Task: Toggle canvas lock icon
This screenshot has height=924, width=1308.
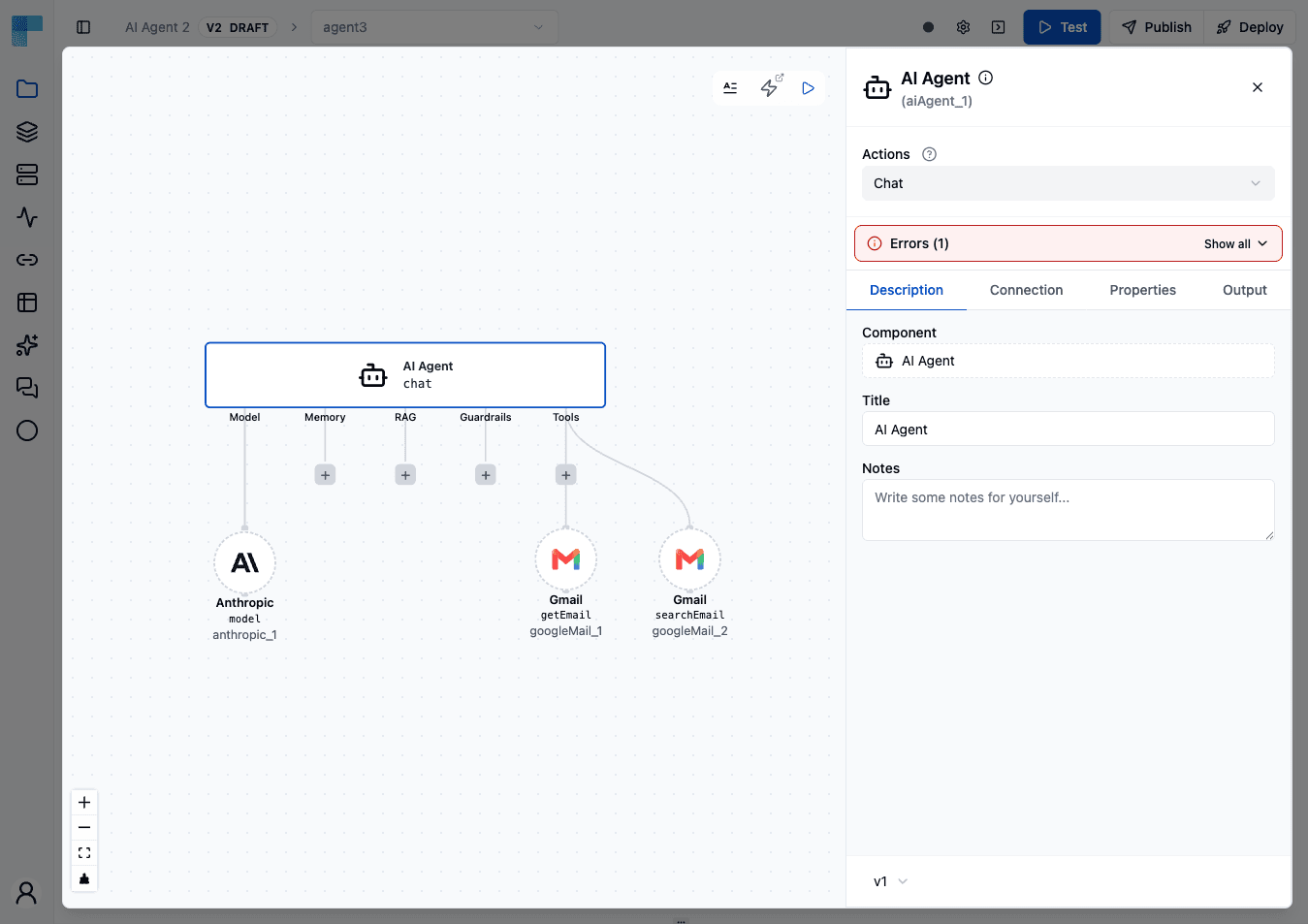Action: click(x=84, y=878)
